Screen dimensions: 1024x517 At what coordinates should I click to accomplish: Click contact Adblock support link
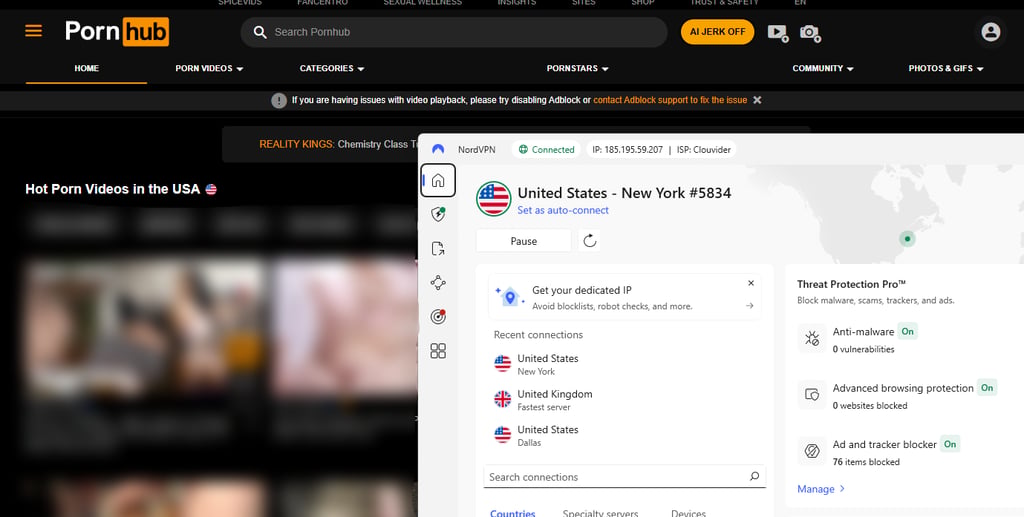point(670,100)
